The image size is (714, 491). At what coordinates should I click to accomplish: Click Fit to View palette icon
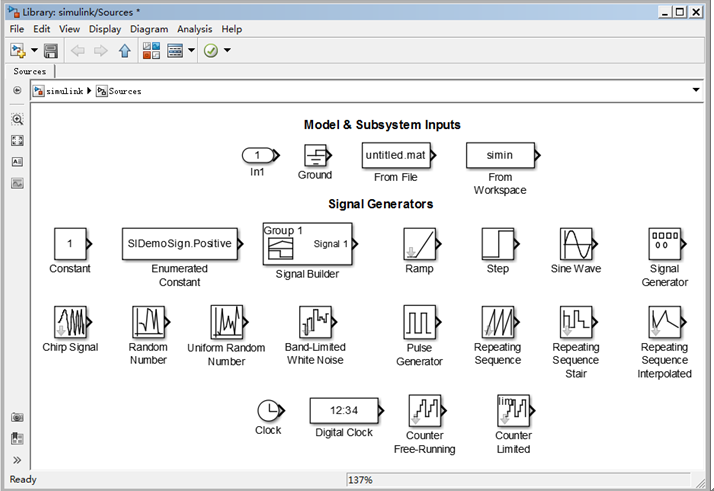[17, 141]
